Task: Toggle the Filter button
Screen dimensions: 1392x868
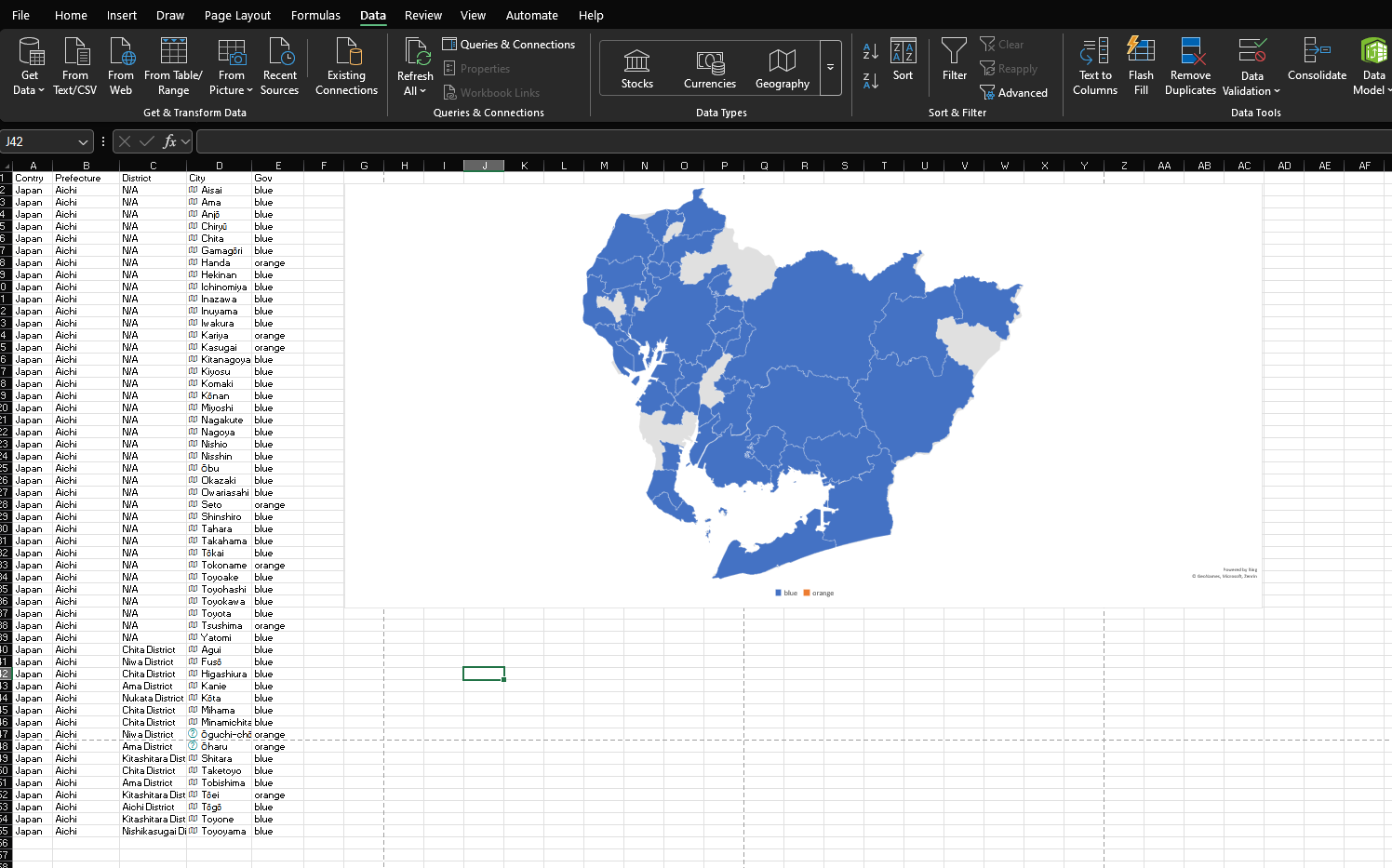Action: tap(955, 60)
